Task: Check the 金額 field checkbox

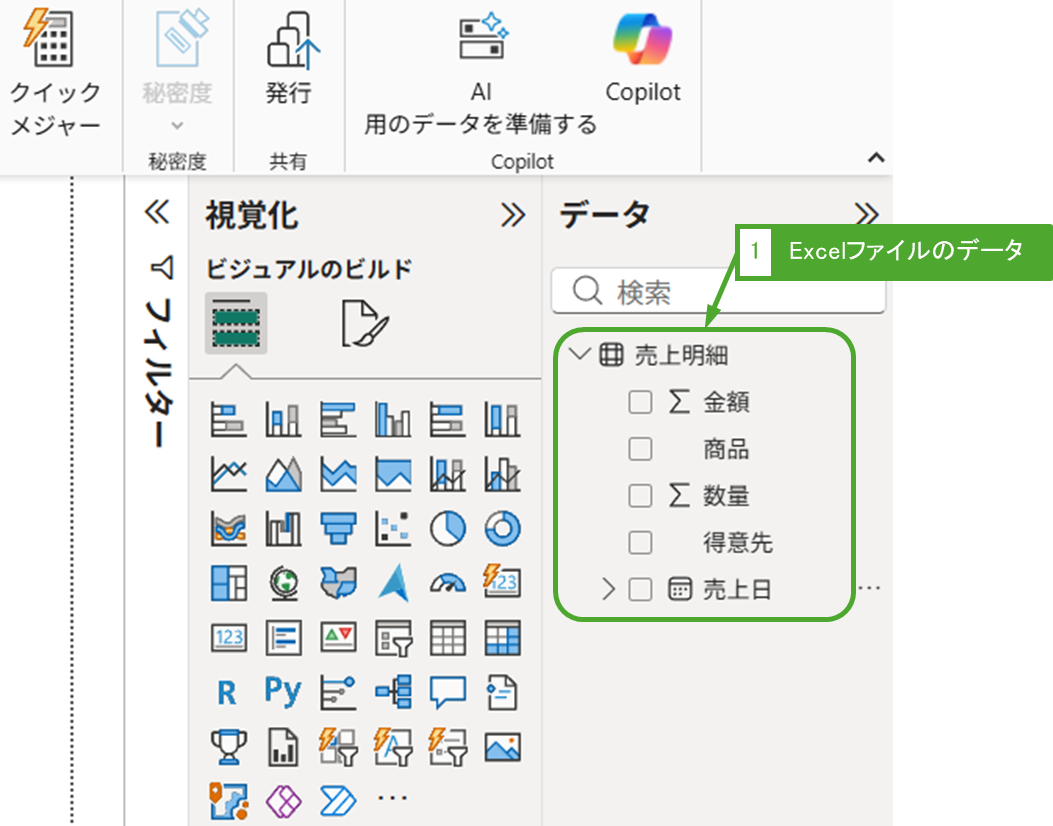Action: pos(640,402)
